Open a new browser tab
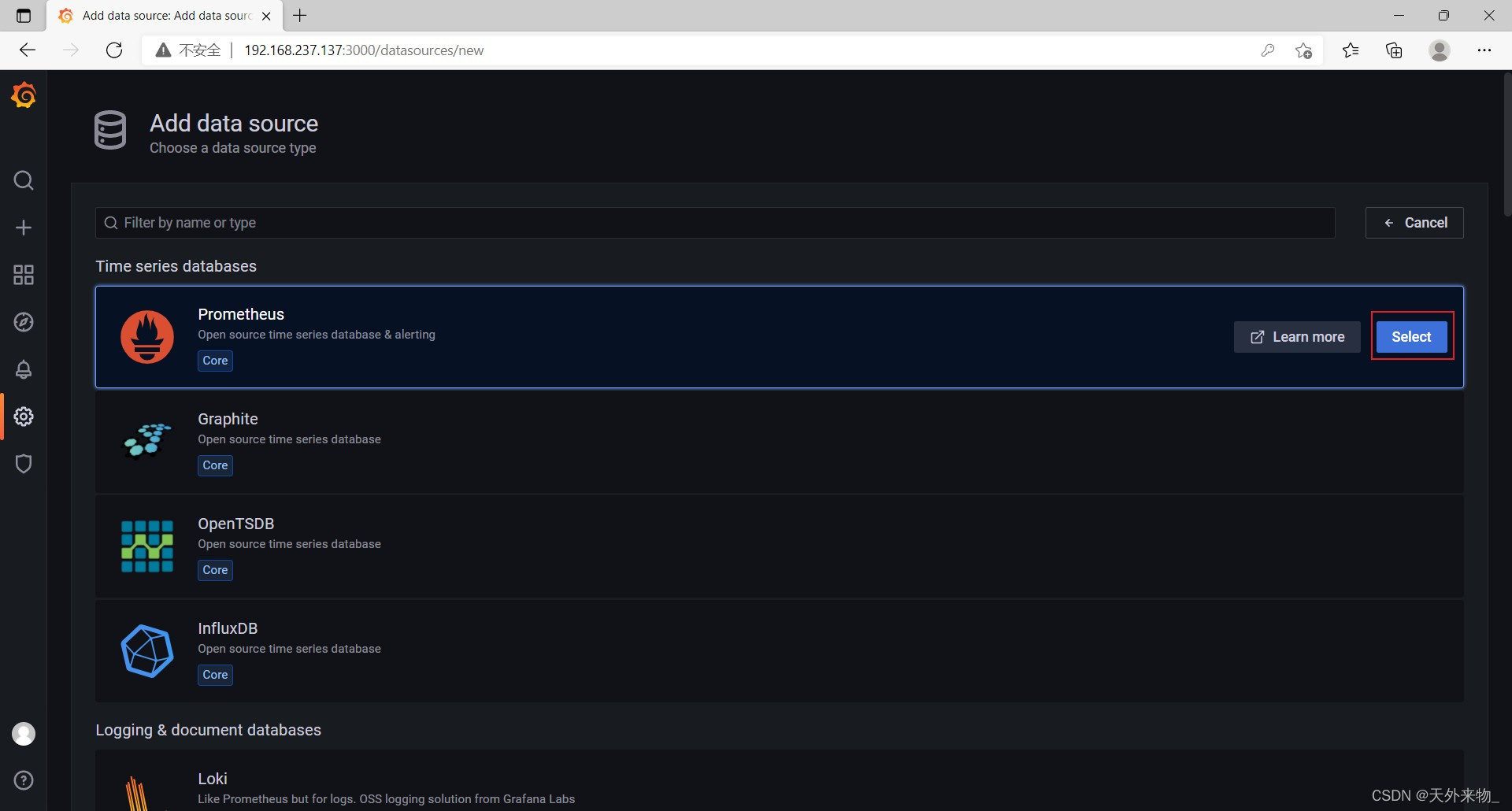Screen dimensions: 1512x811 click(300, 16)
